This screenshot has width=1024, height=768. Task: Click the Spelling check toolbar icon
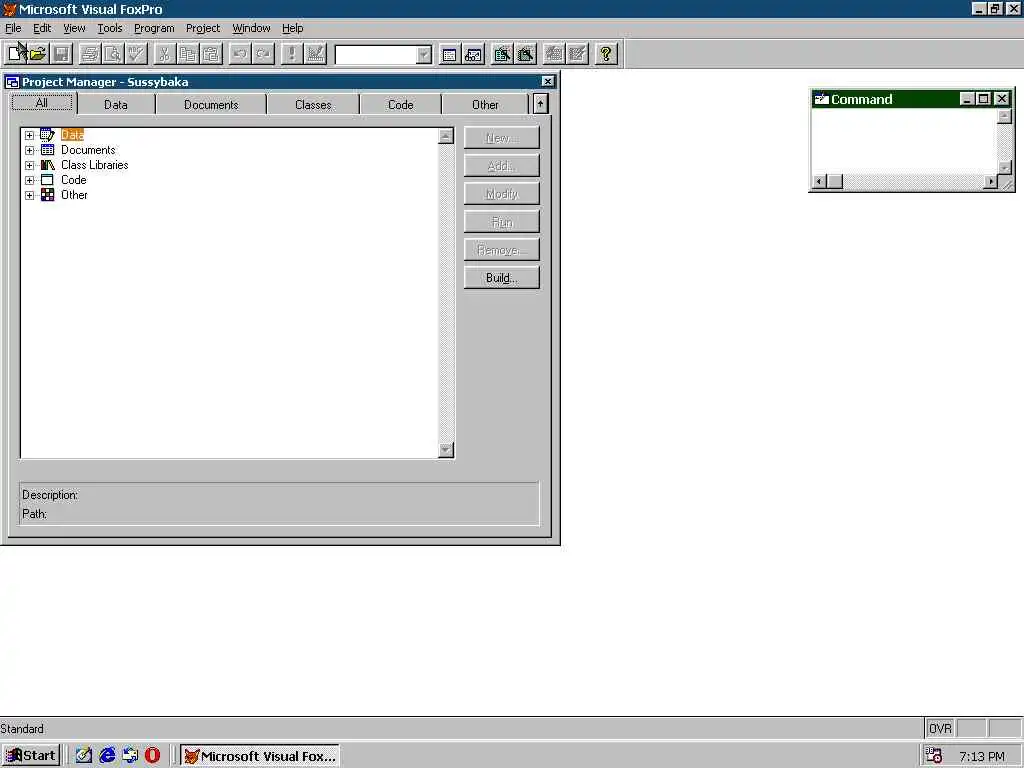(x=136, y=54)
